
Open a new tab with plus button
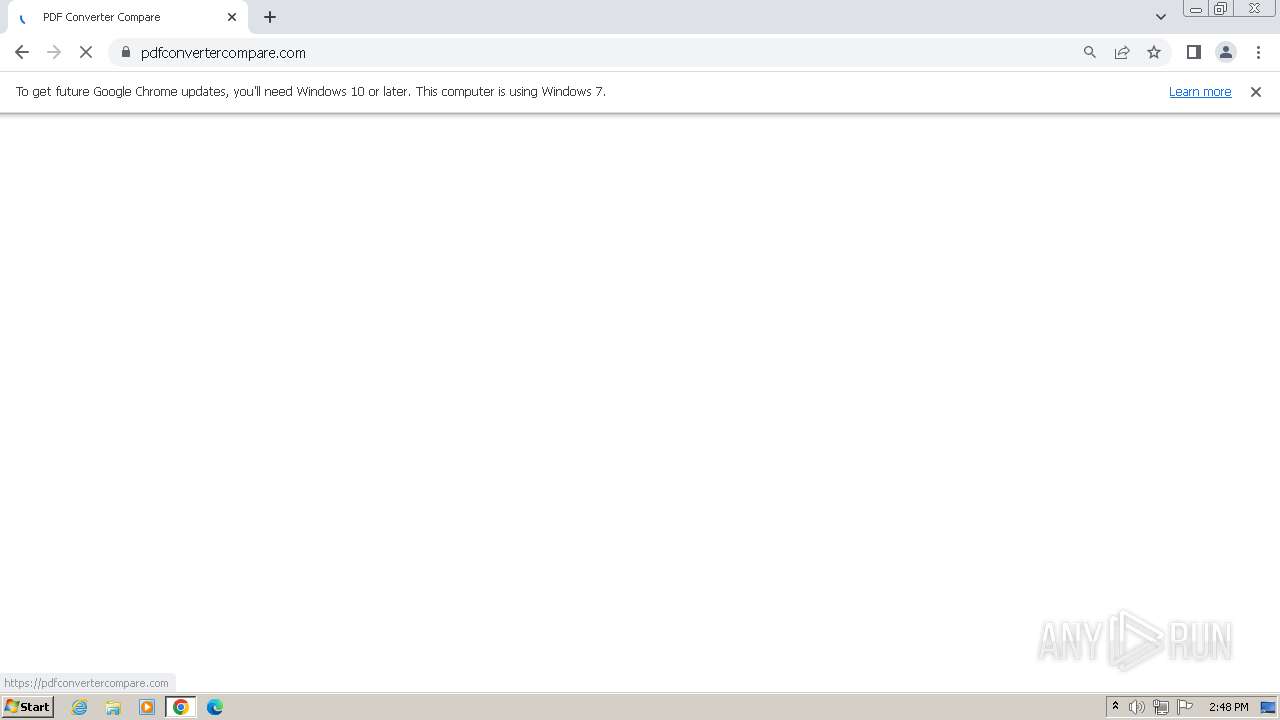point(270,17)
